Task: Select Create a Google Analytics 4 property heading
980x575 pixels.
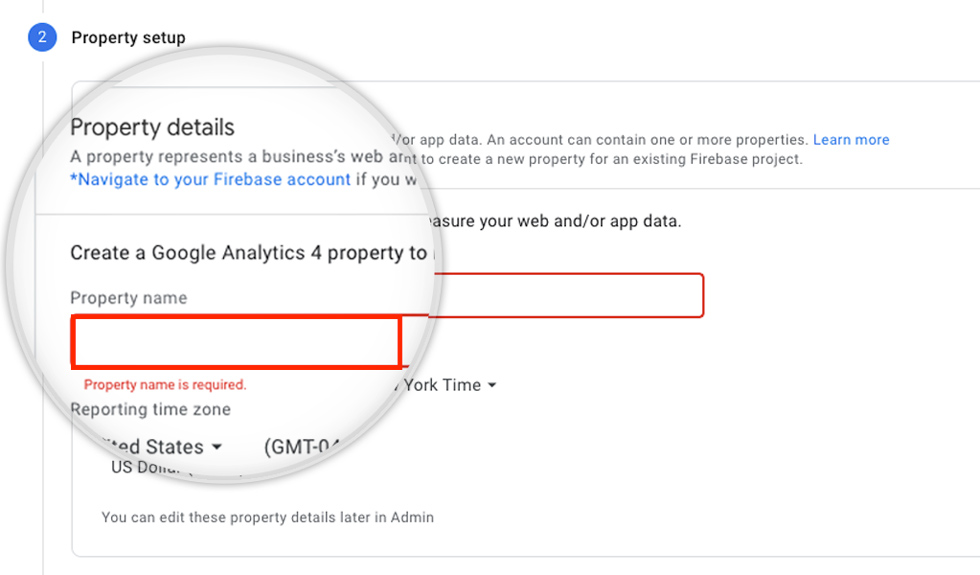Action: pos(248,253)
